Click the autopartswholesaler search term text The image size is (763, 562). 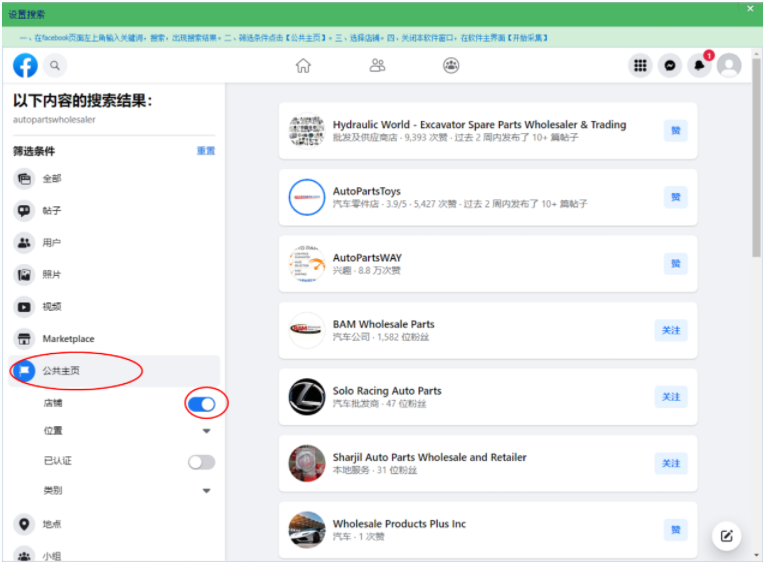pyautogui.click(x=54, y=120)
